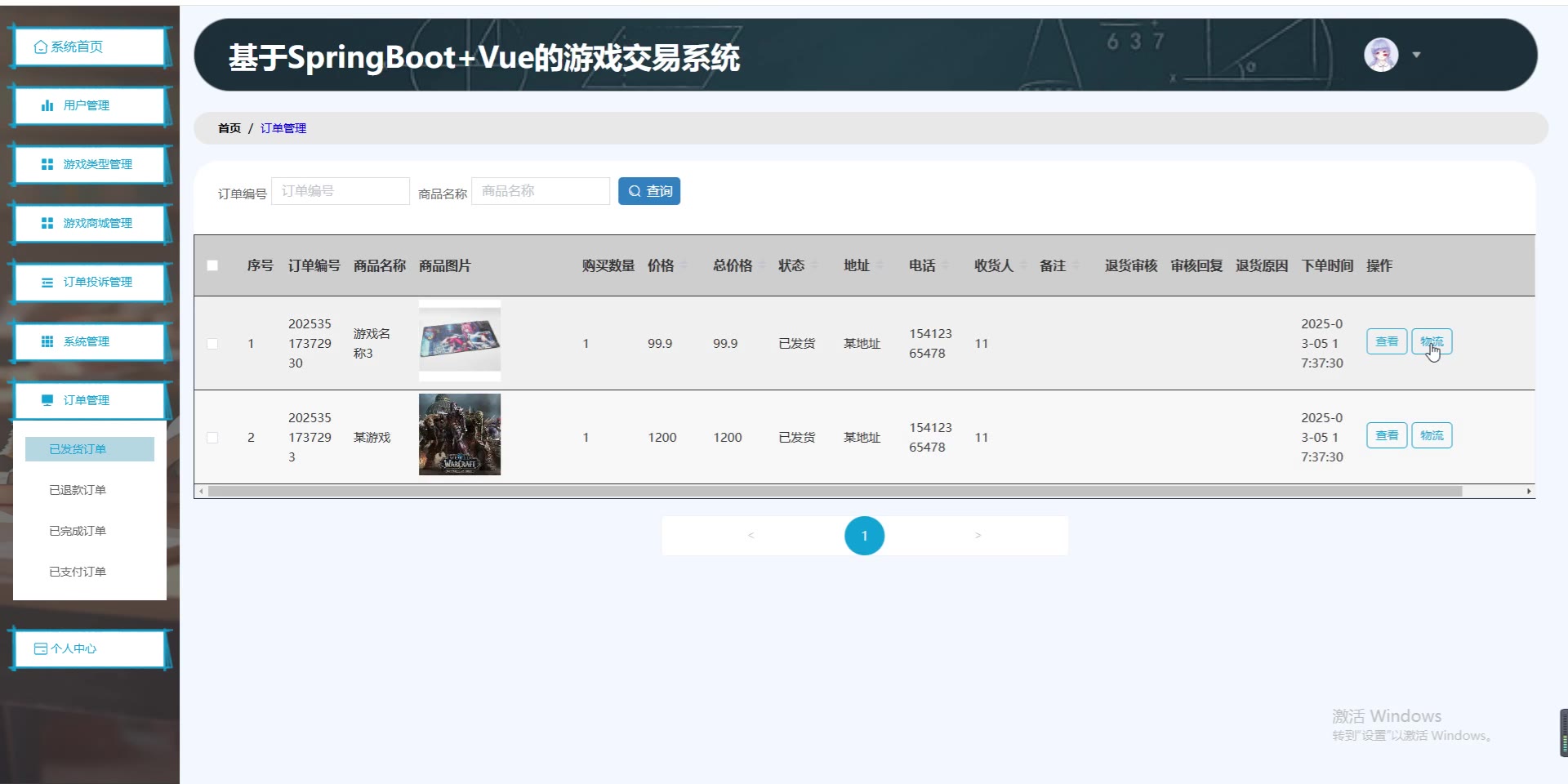Click the sort icon next to 收货人
Screen dimensions: 1568x784
point(1023,265)
